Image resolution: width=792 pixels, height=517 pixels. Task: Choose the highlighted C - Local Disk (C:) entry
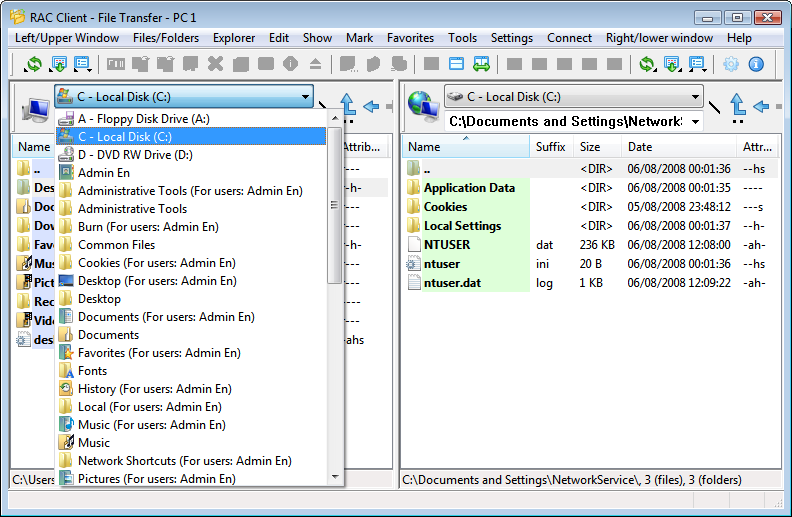tap(191, 137)
